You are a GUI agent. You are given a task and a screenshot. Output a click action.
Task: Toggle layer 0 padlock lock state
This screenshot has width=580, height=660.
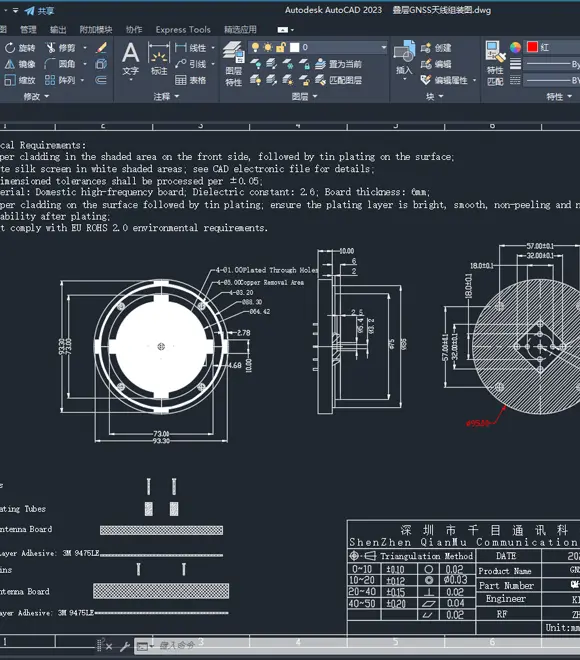point(281,47)
